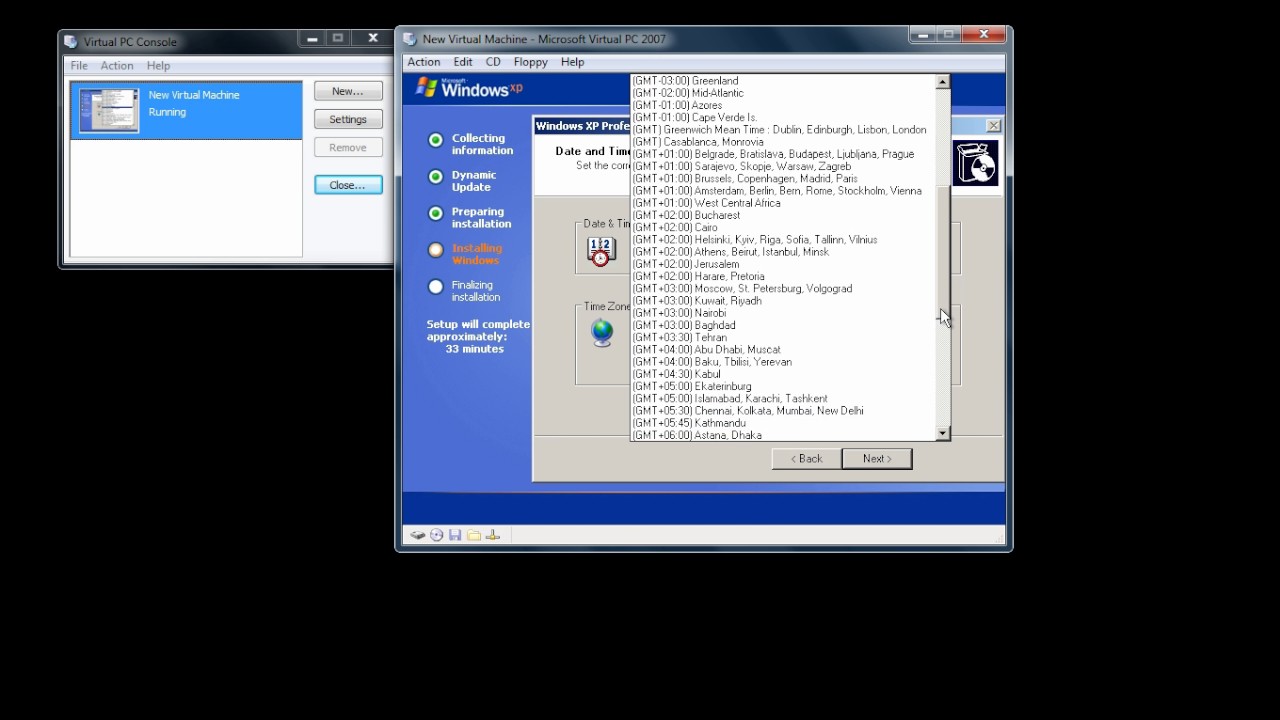This screenshot has width=1280, height=720.
Task: Open the Help menu in virtual machine window
Action: 573,62
